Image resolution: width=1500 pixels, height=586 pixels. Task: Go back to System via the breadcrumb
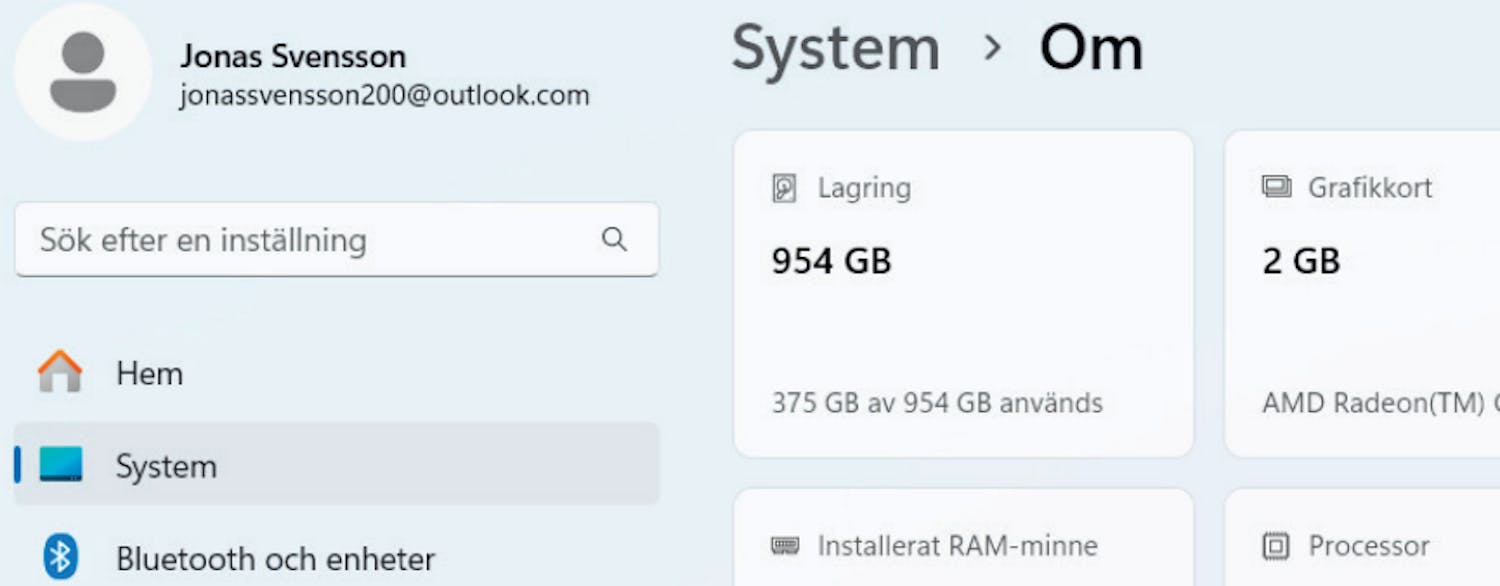pyautogui.click(x=836, y=48)
